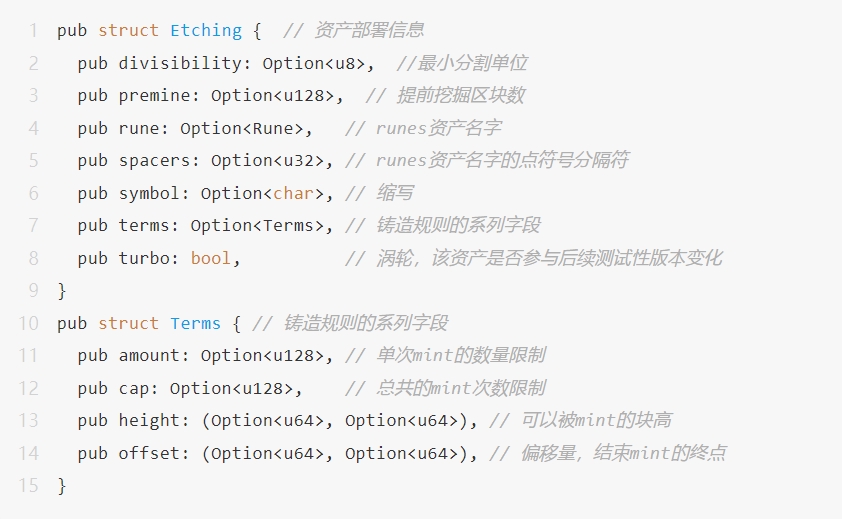Click the offset field name

[x=149, y=453]
